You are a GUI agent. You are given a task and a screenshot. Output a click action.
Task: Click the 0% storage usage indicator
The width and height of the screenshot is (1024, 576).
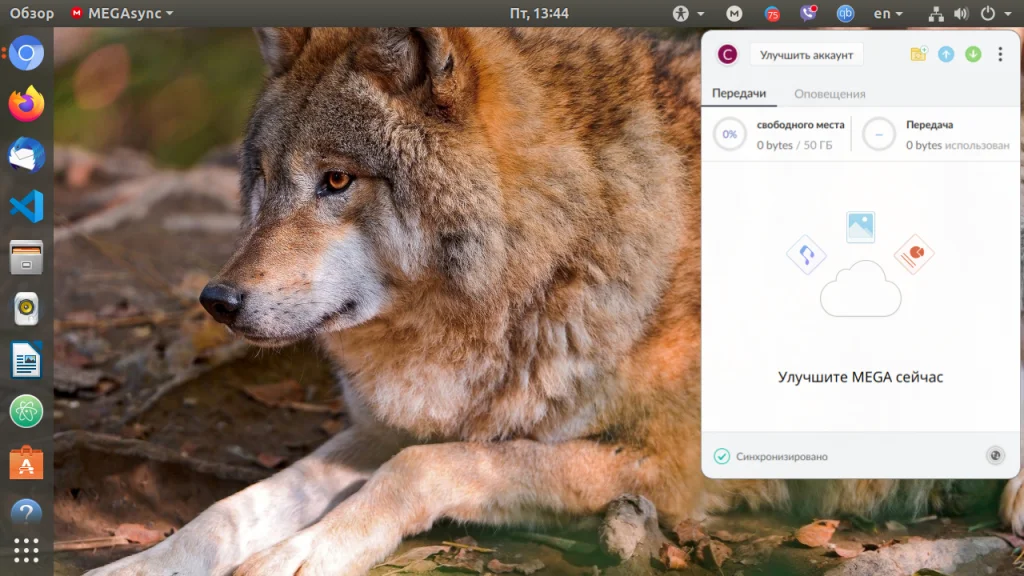tap(730, 134)
